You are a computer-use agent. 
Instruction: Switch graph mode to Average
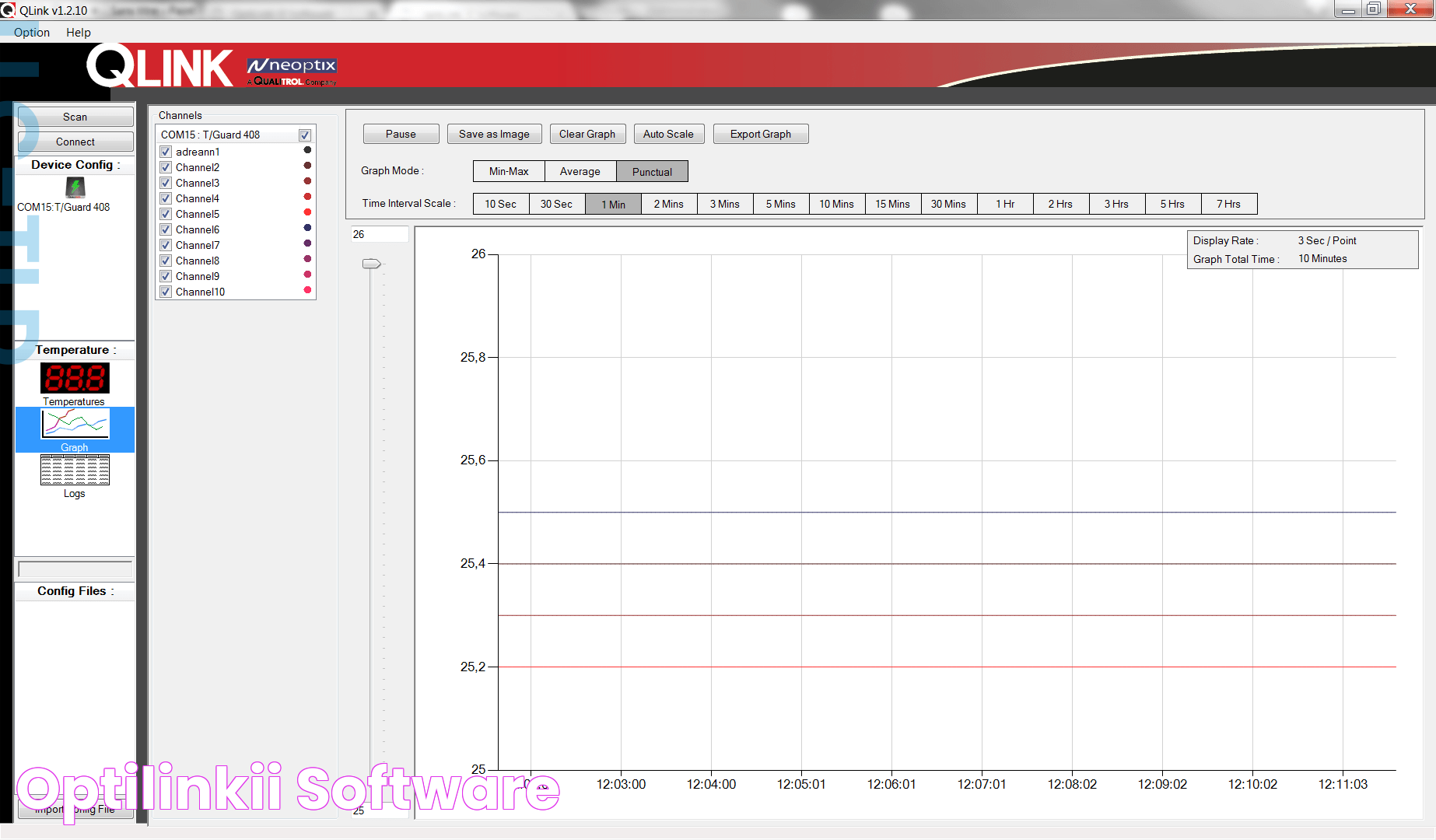[580, 171]
